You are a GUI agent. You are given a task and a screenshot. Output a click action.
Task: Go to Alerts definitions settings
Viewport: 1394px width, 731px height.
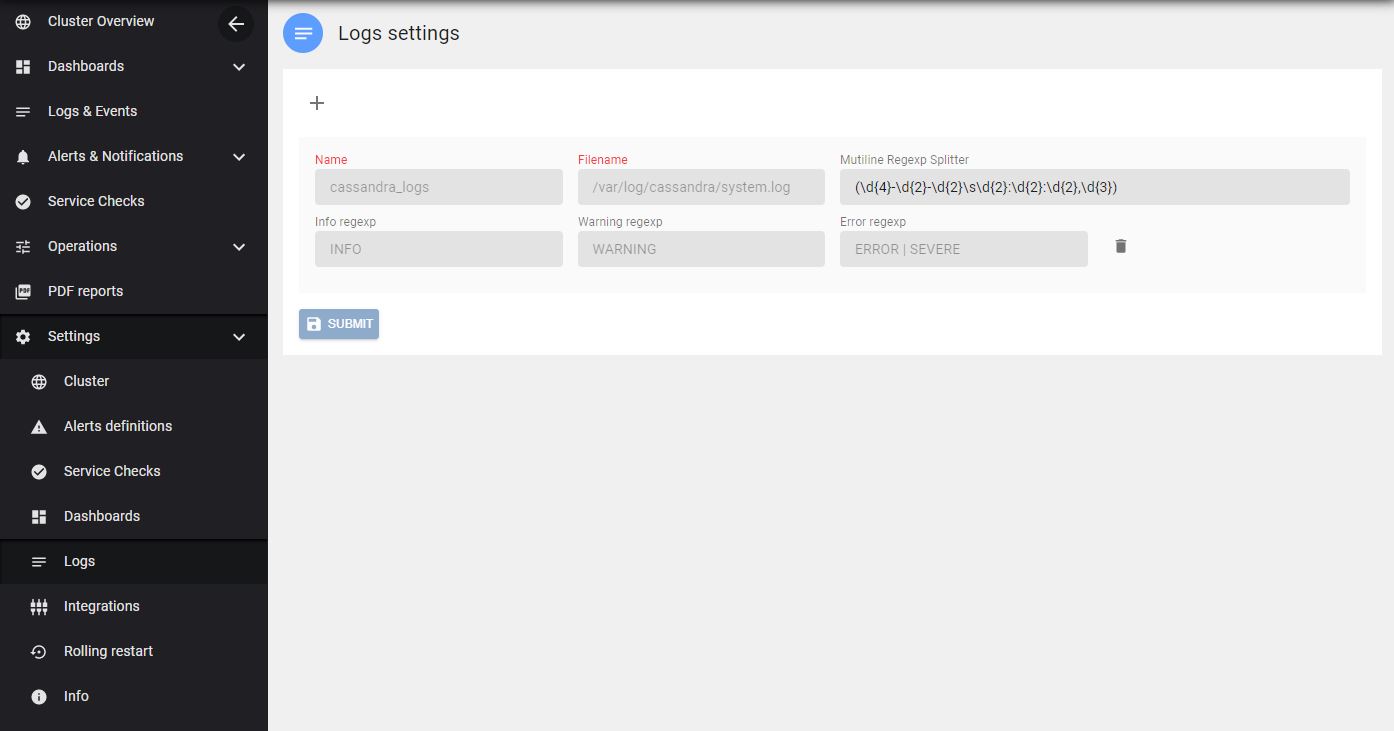click(x=118, y=426)
